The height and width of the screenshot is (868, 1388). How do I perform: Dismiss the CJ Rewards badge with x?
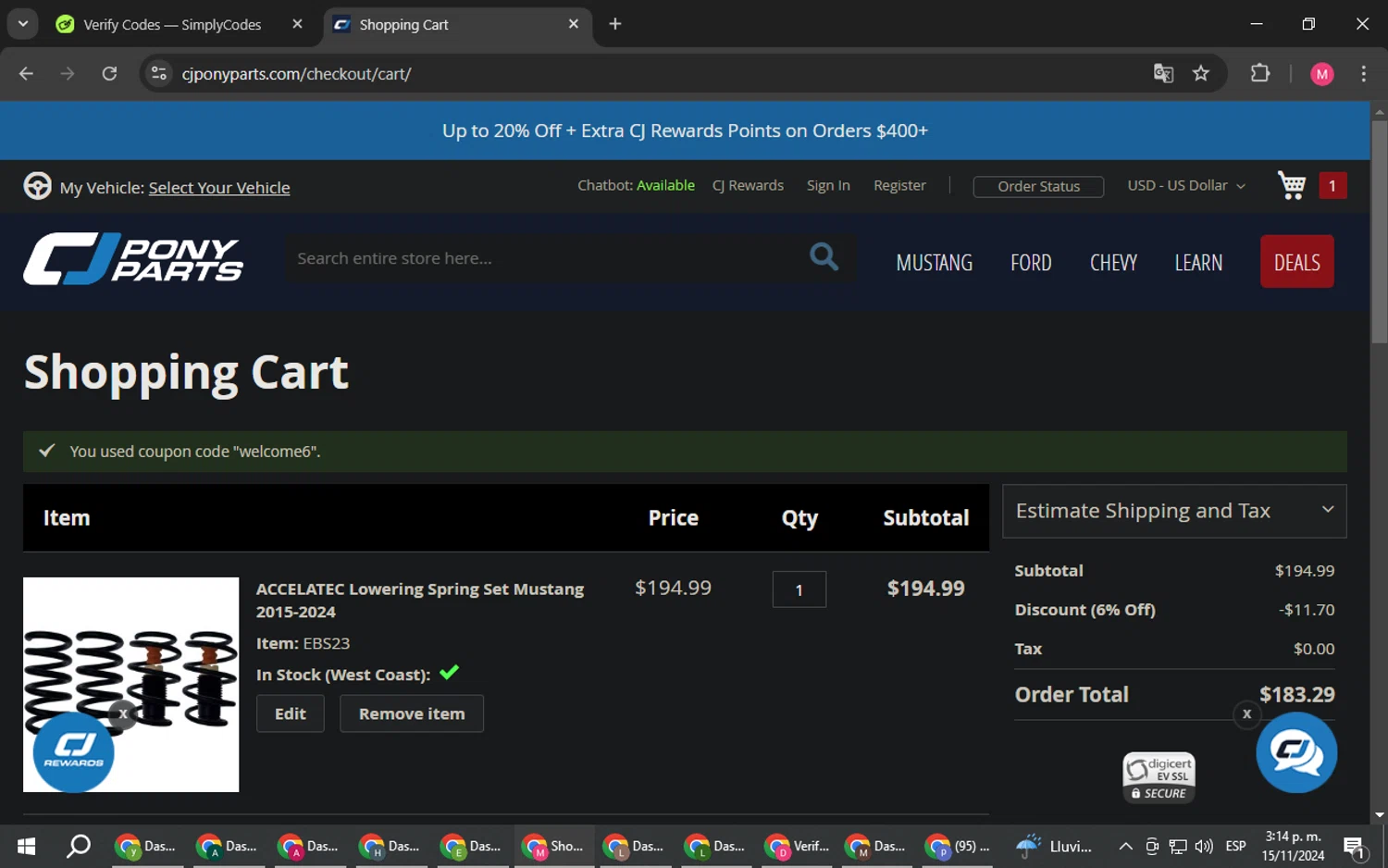[123, 713]
